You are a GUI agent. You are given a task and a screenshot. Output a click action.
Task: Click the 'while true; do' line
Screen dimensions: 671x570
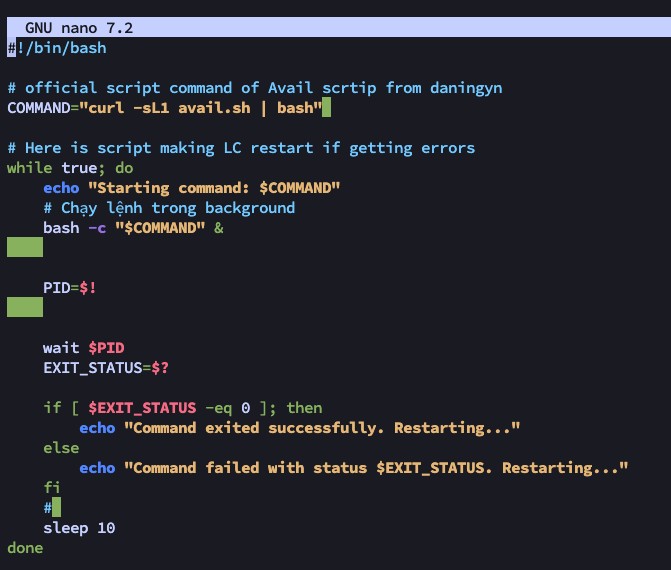point(70,168)
